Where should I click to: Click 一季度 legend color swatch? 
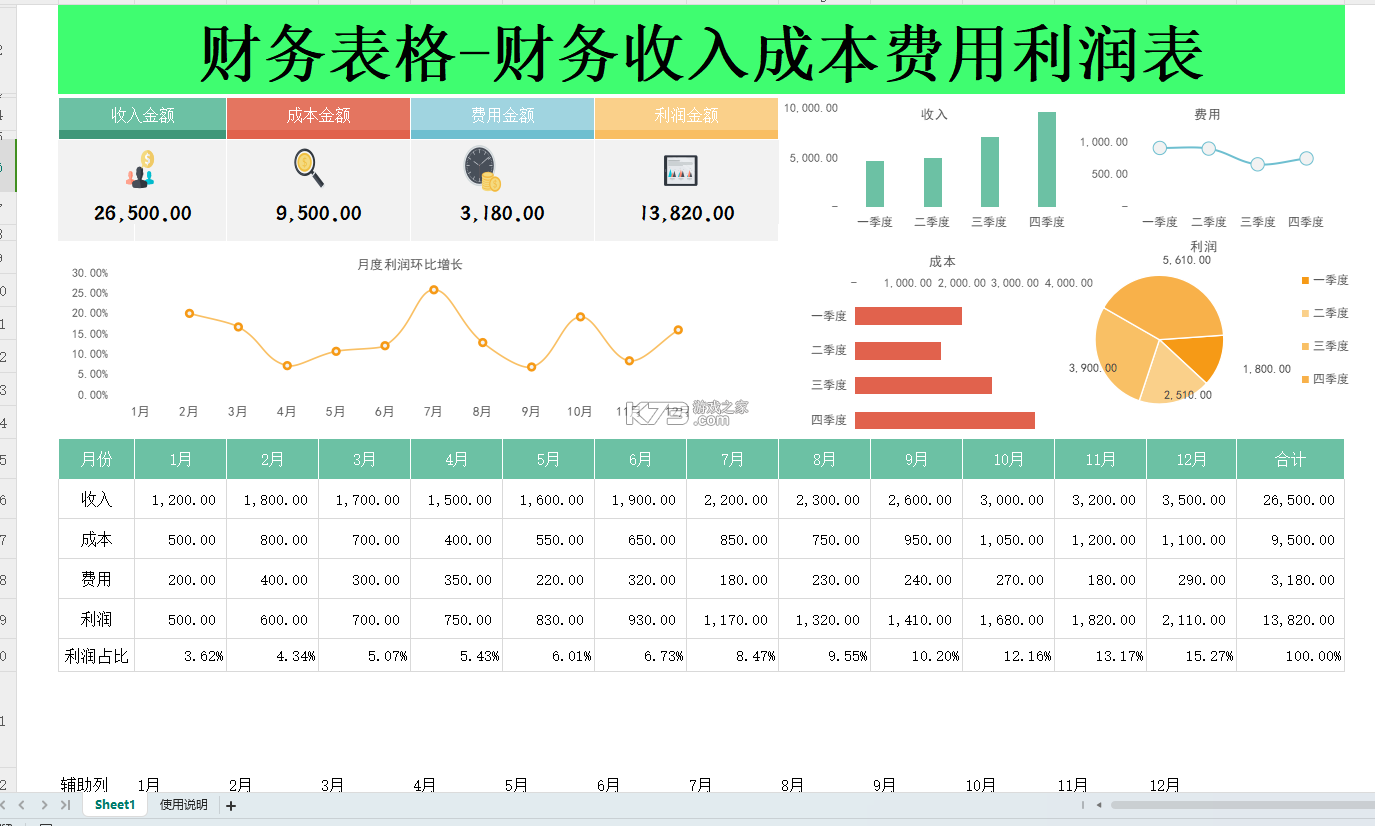tap(1306, 281)
